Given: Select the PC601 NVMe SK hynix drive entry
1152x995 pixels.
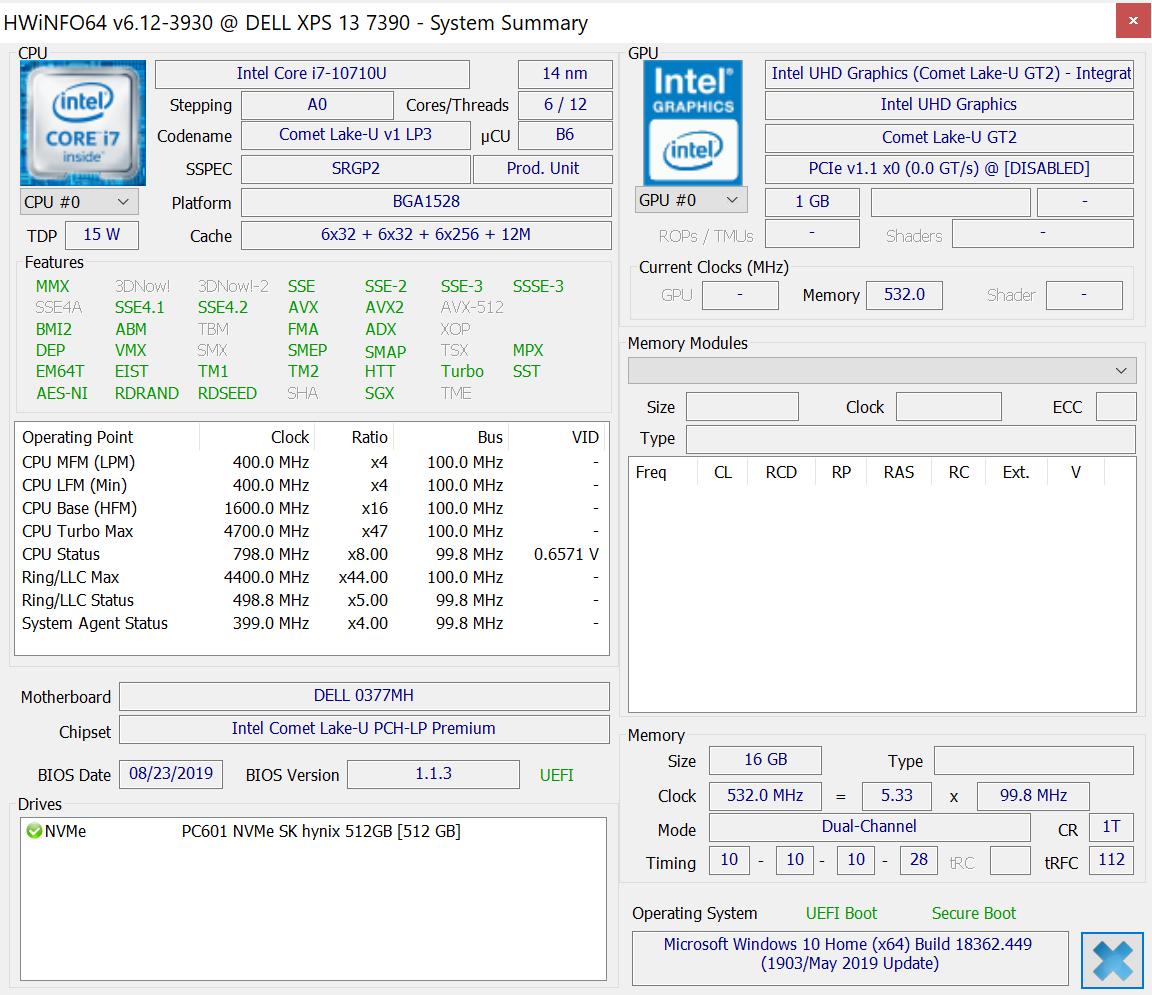Looking at the screenshot, I should pyautogui.click(x=320, y=831).
